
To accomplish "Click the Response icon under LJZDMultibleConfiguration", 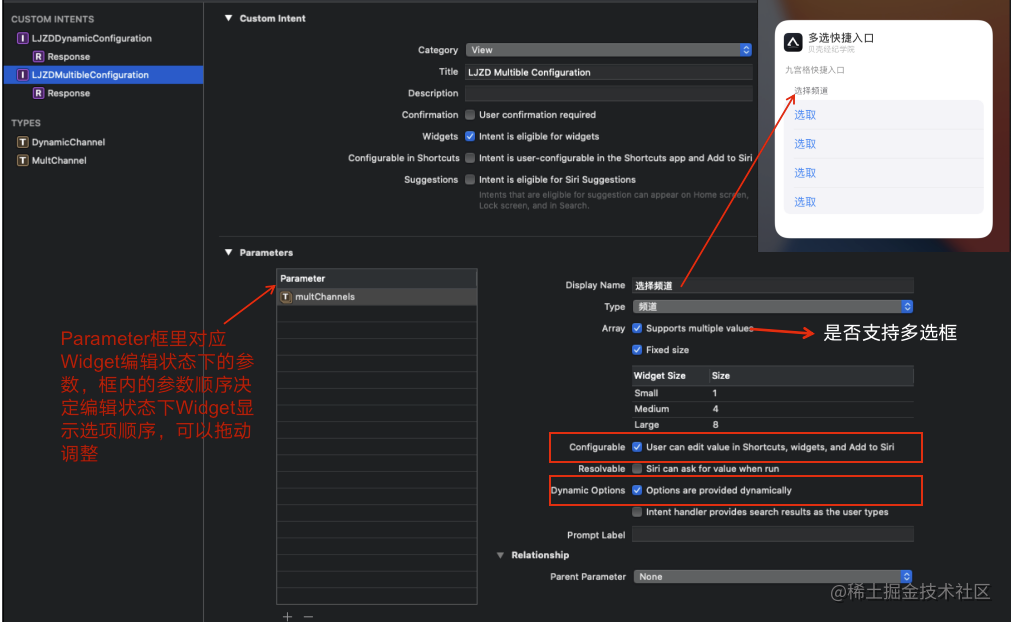I will coord(39,93).
